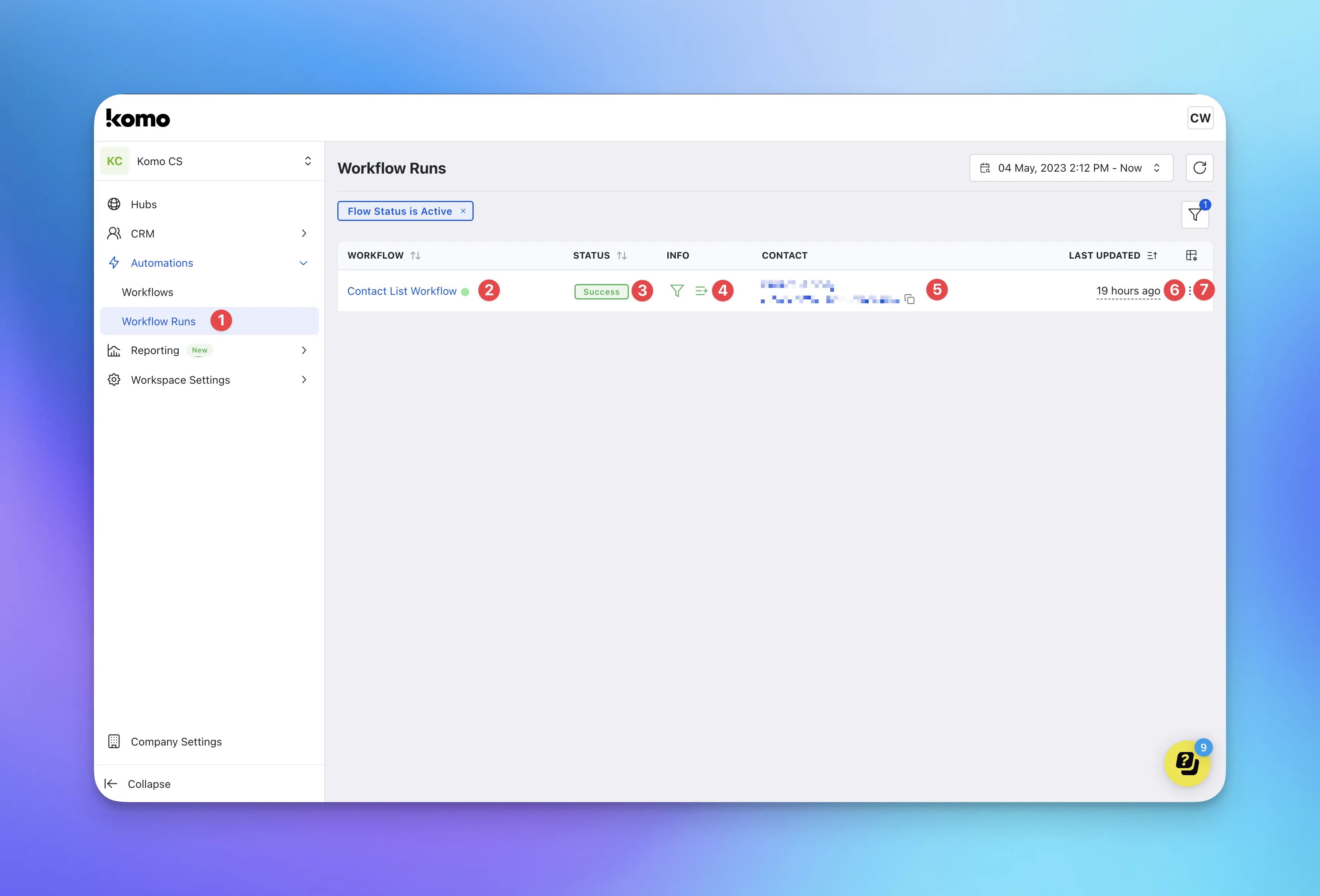
Task: Expand the CRM section chevron
Action: coord(304,233)
